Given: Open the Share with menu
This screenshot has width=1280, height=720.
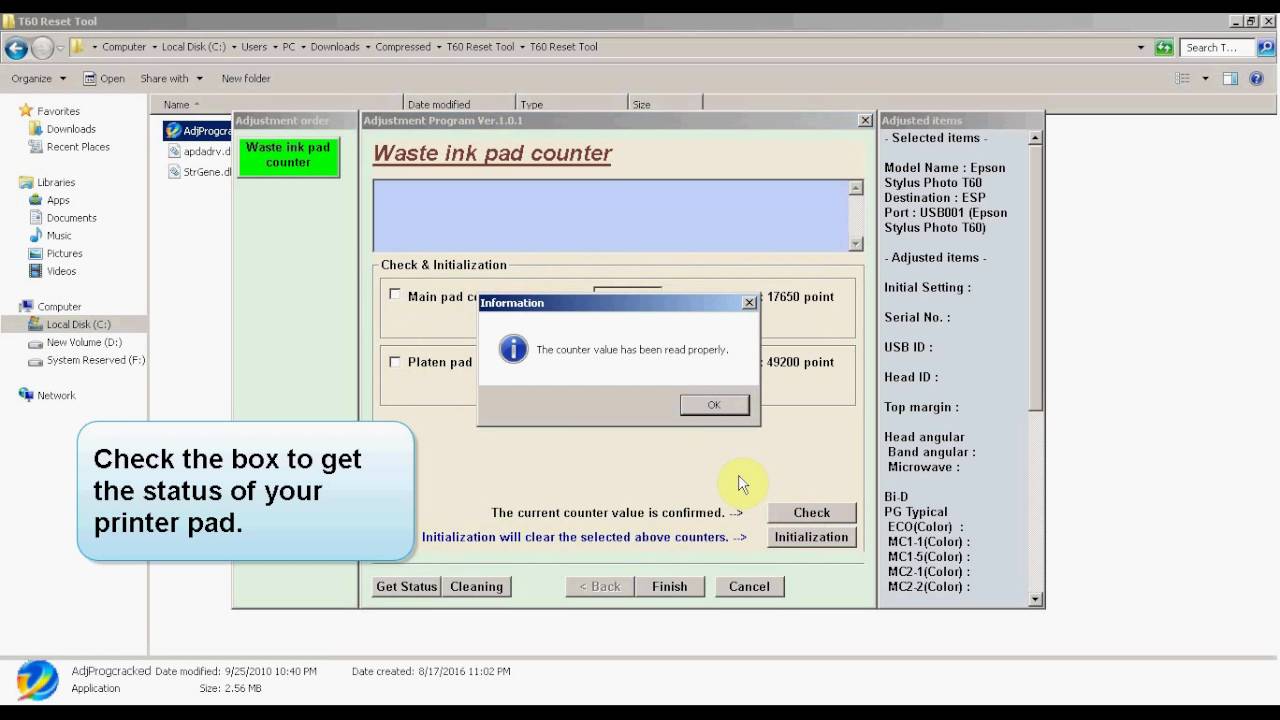Looking at the screenshot, I should 171,78.
